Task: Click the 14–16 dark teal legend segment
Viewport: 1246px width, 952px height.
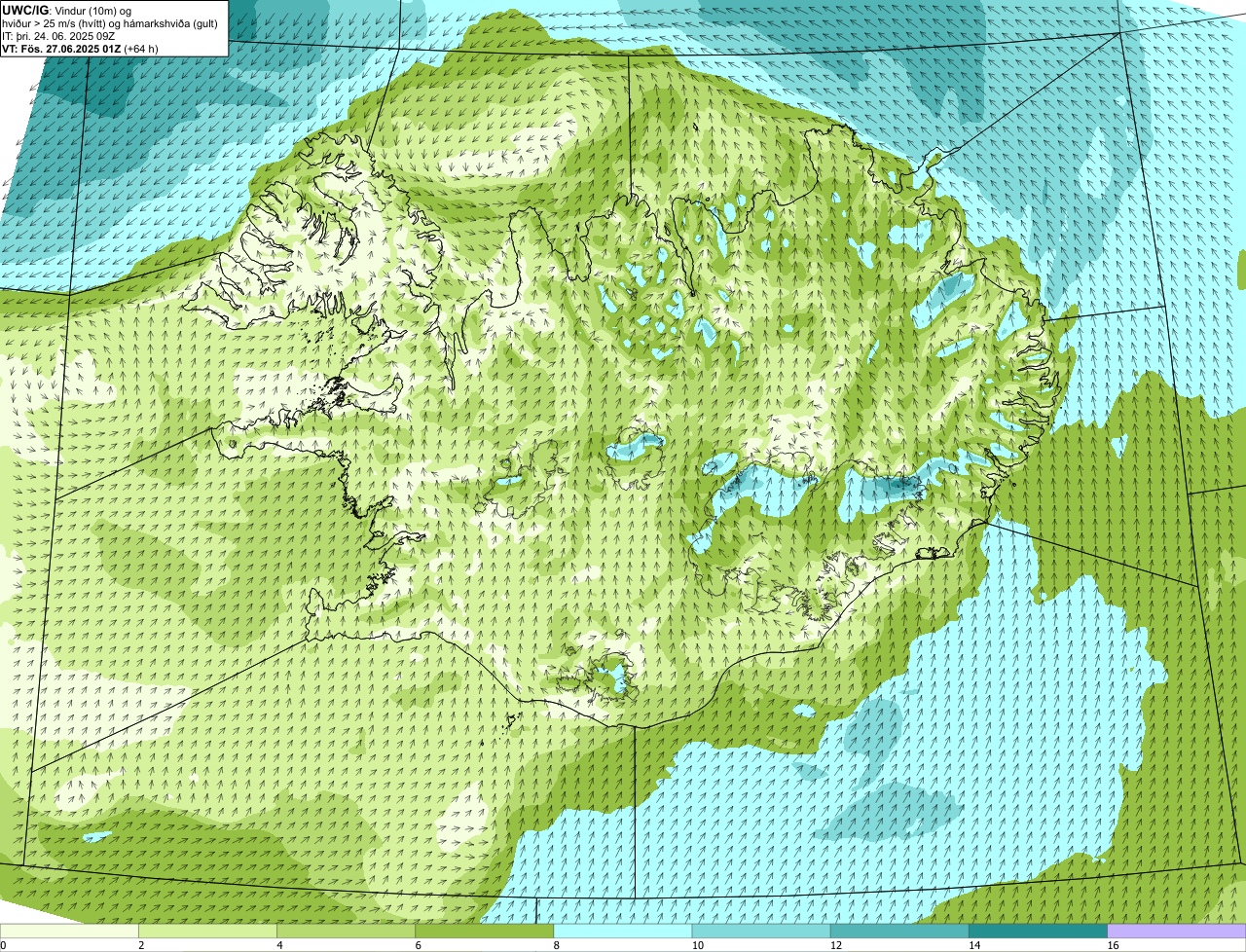Action: coord(1039,931)
